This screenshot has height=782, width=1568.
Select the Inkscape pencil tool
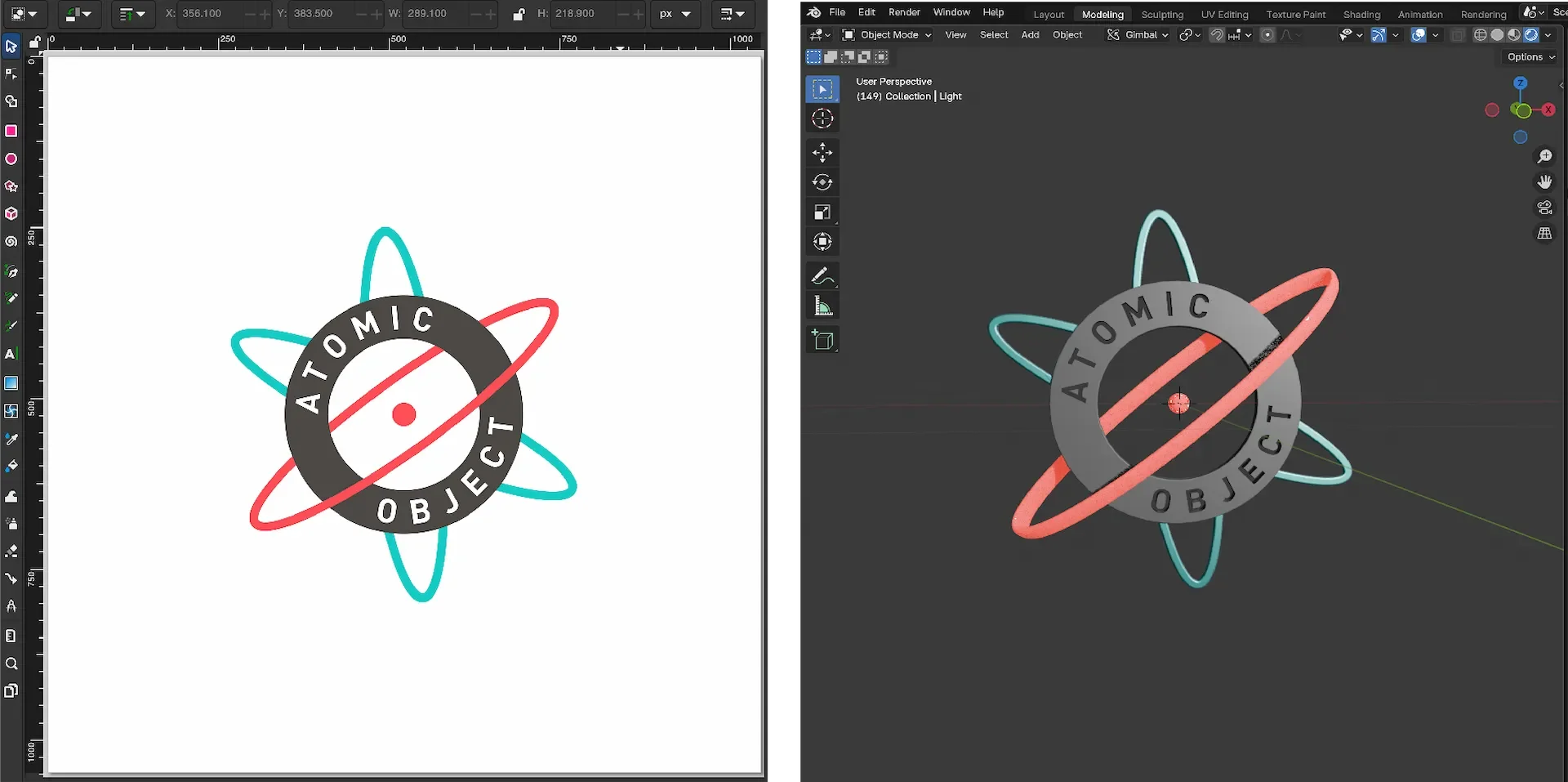click(x=11, y=298)
